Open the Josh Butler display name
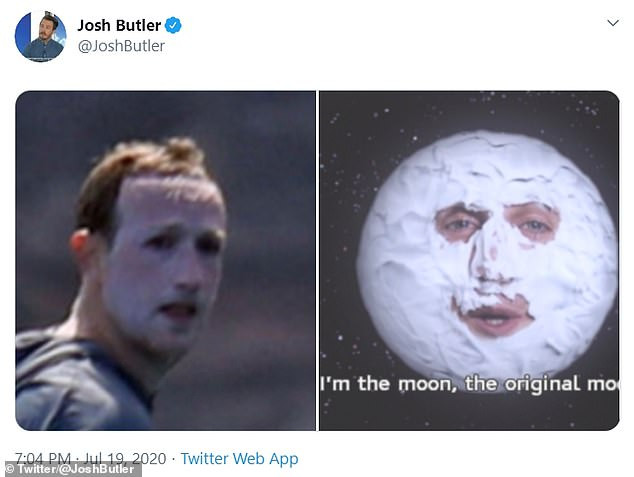The height and width of the screenshot is (477, 634). (119, 25)
